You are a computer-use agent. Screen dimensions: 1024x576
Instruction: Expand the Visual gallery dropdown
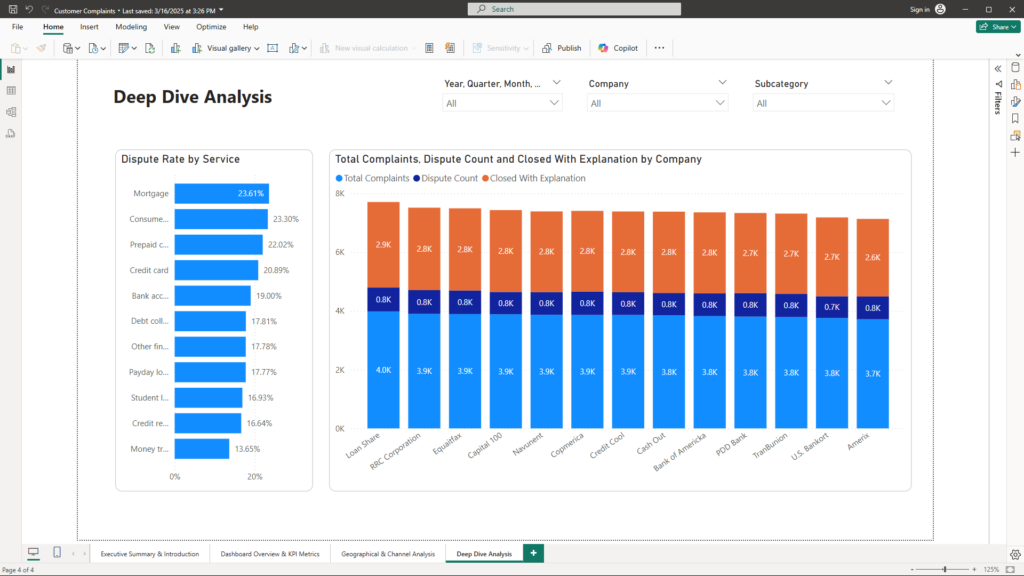233,48
